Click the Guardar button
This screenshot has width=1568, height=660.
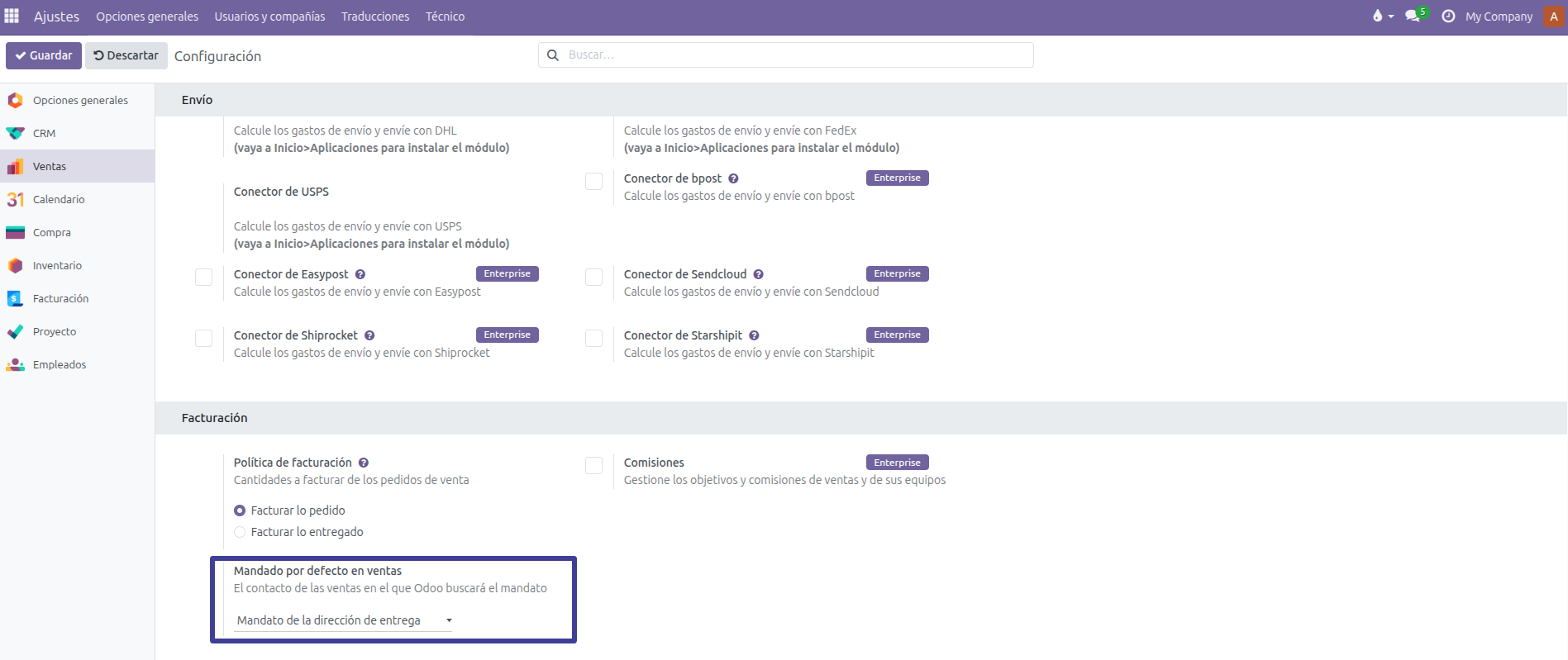44,55
